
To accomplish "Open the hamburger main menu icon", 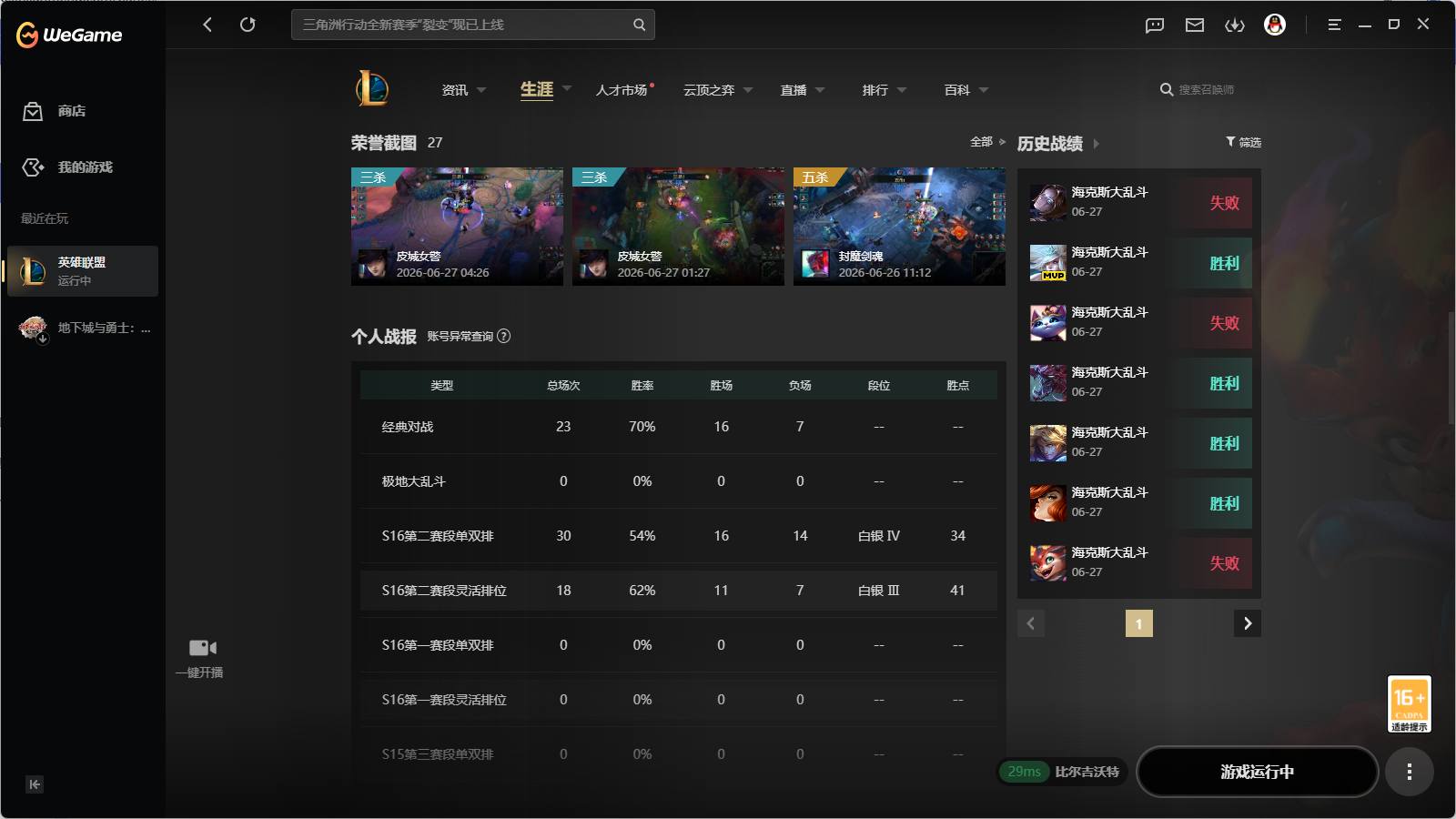I will coord(1334,25).
